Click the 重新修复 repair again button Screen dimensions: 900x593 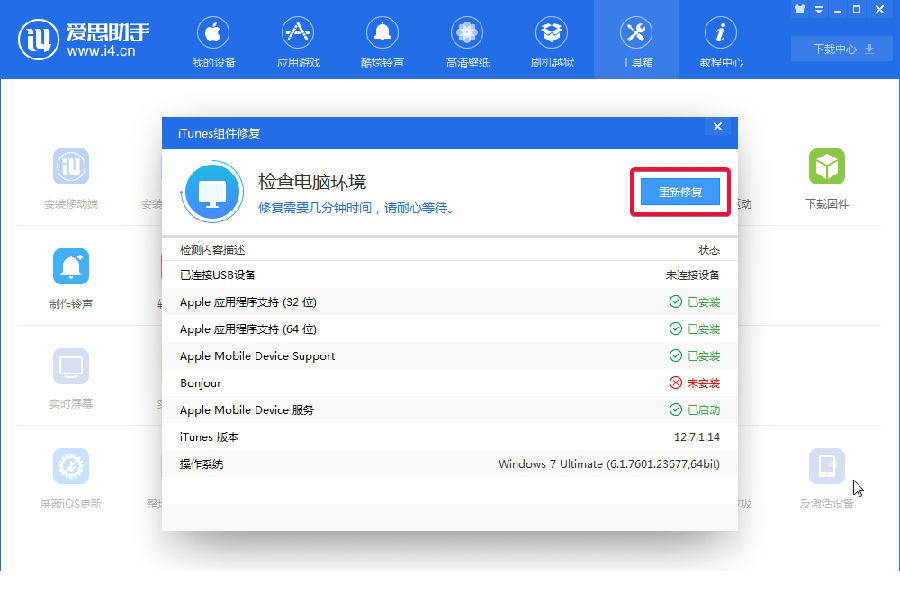point(680,192)
